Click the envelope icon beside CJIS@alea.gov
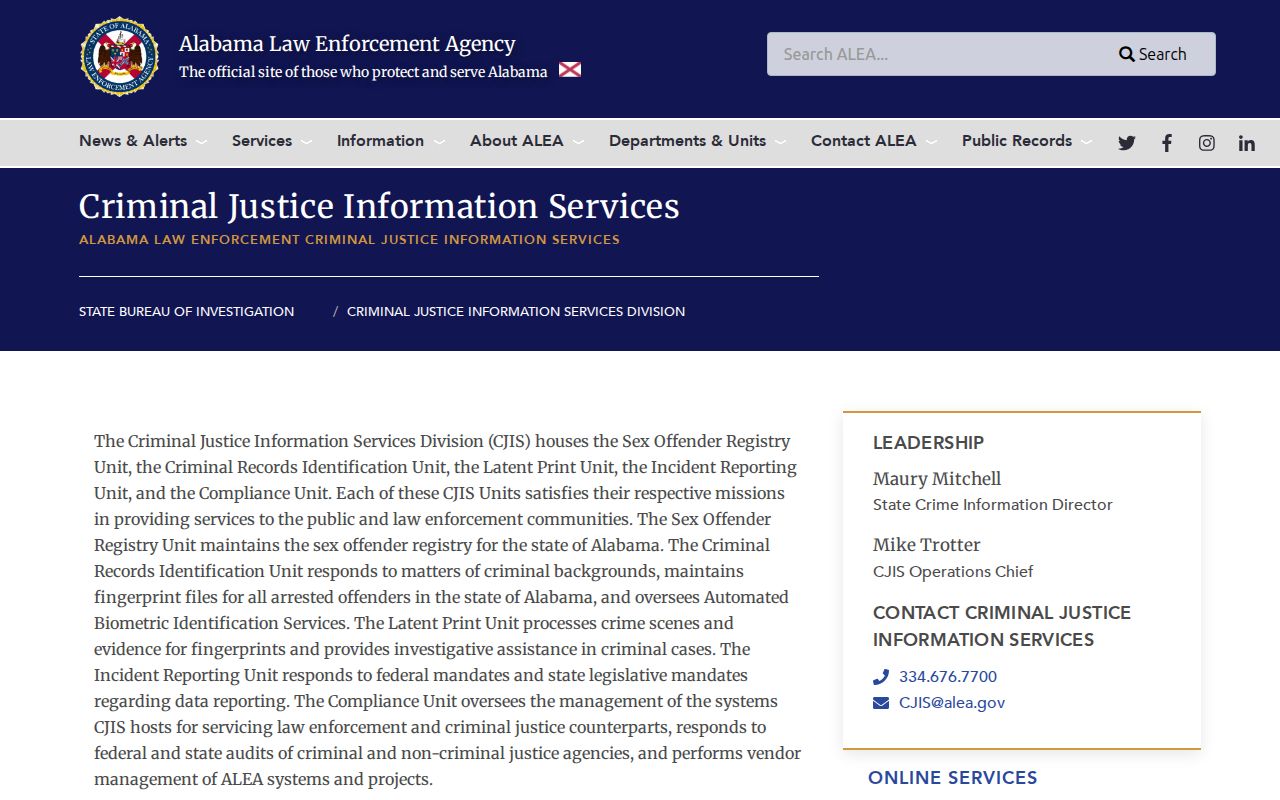Viewport: 1280px width, 800px height. [881, 703]
